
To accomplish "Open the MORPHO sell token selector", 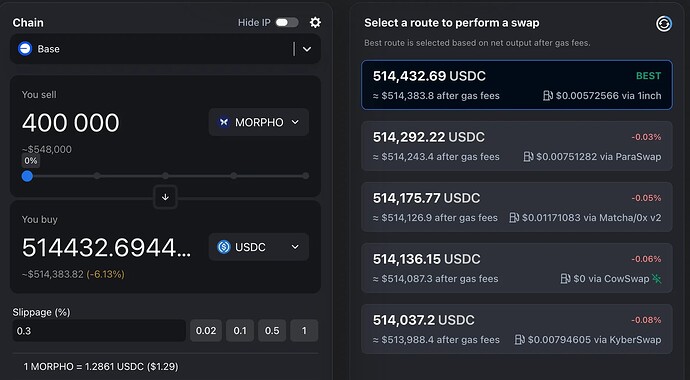I will pyautogui.click(x=259, y=122).
